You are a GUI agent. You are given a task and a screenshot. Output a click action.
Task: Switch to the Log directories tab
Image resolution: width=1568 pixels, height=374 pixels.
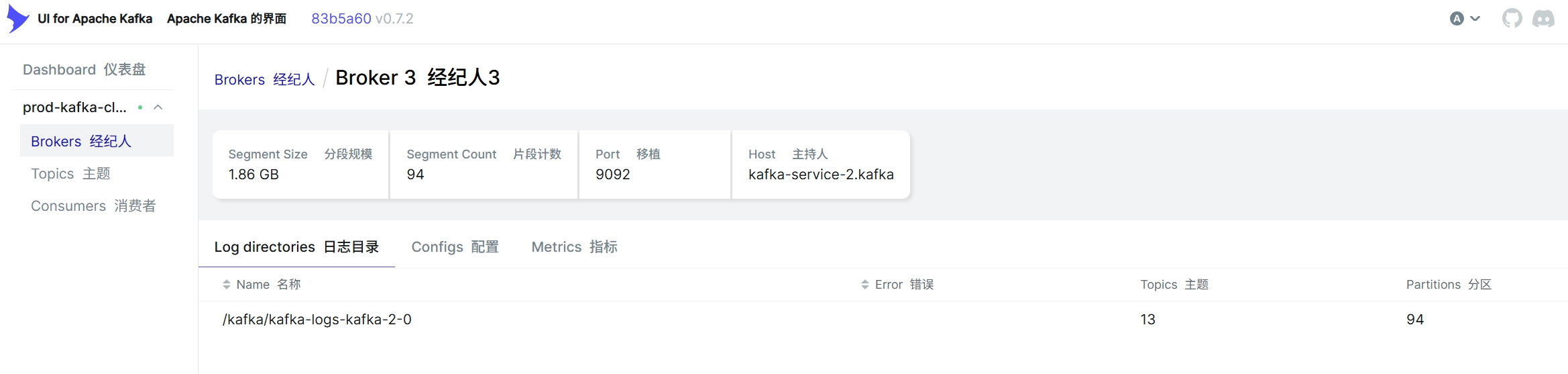tap(296, 247)
